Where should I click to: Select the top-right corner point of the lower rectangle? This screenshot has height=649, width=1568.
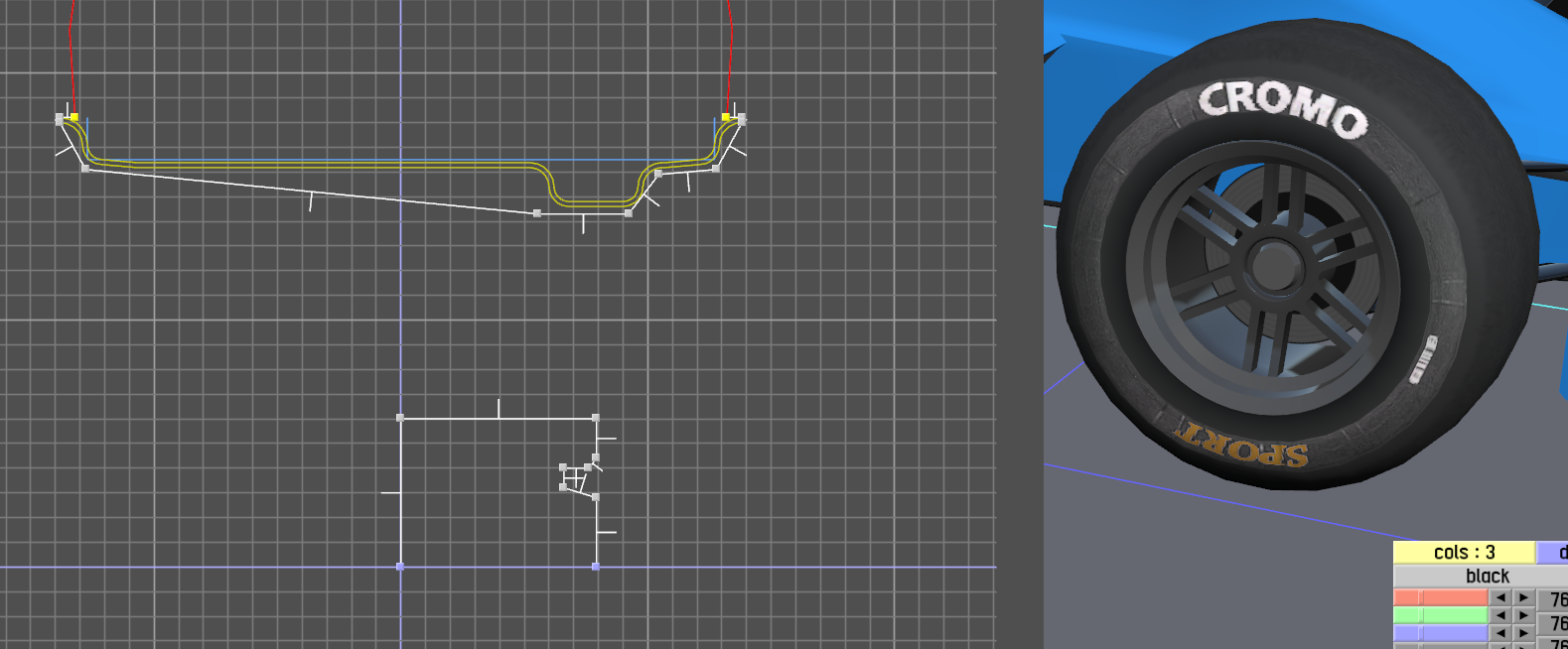pos(596,418)
